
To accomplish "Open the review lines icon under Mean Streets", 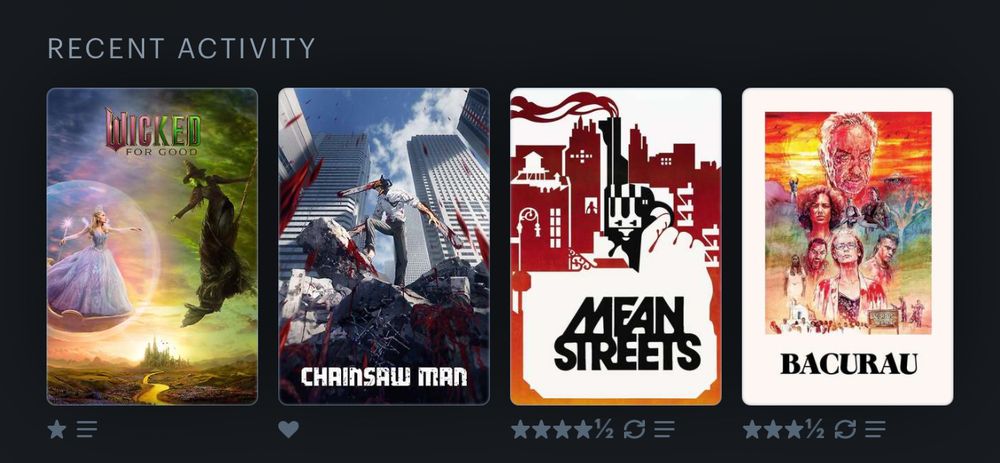I will coord(665,429).
